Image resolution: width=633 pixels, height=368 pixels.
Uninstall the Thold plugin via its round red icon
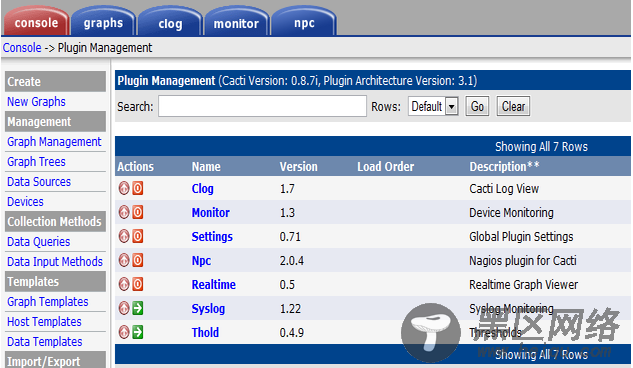tap(124, 332)
